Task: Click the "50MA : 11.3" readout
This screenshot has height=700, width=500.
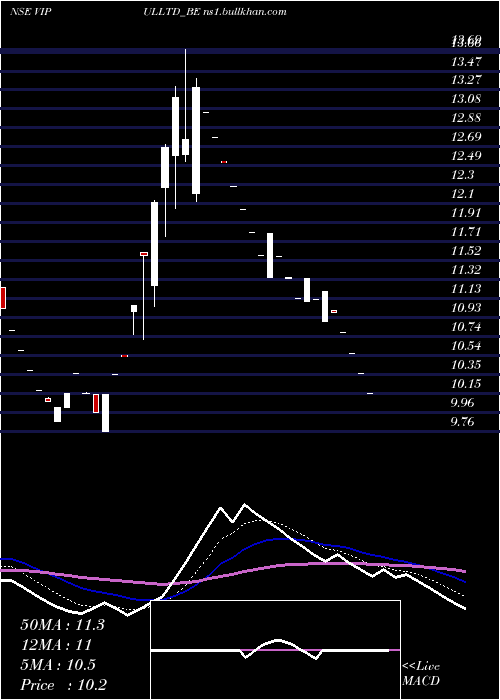Action: pyautogui.click(x=62, y=625)
